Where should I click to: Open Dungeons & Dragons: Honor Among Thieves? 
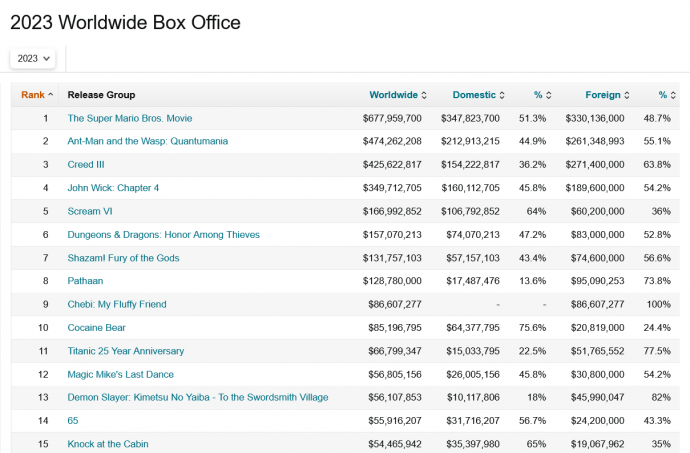coord(163,235)
